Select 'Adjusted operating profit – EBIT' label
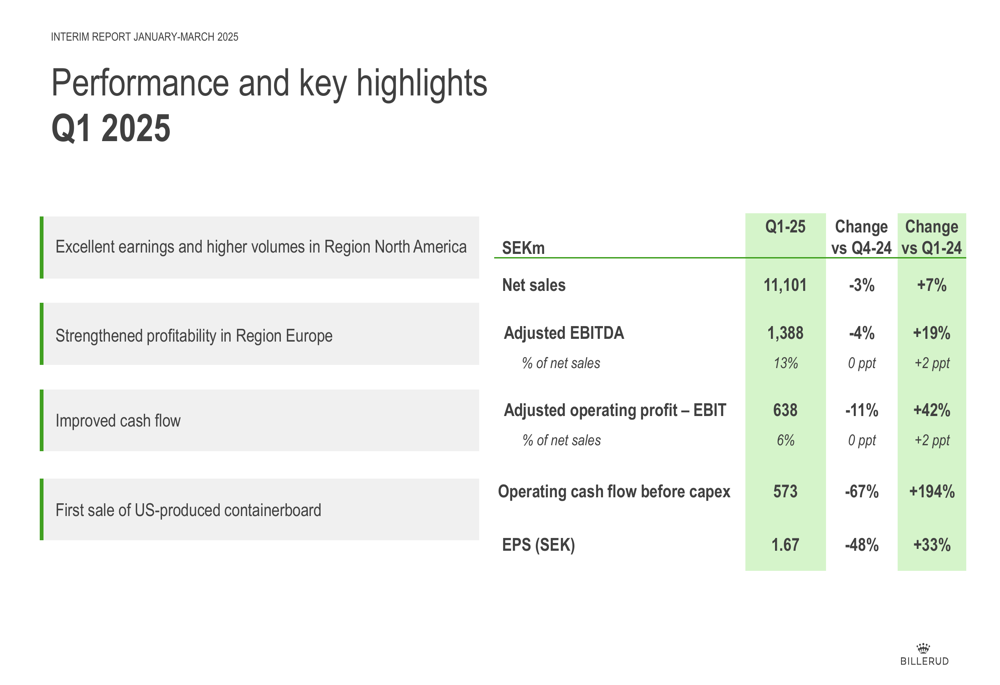This screenshot has width=1000, height=685. 615,410
